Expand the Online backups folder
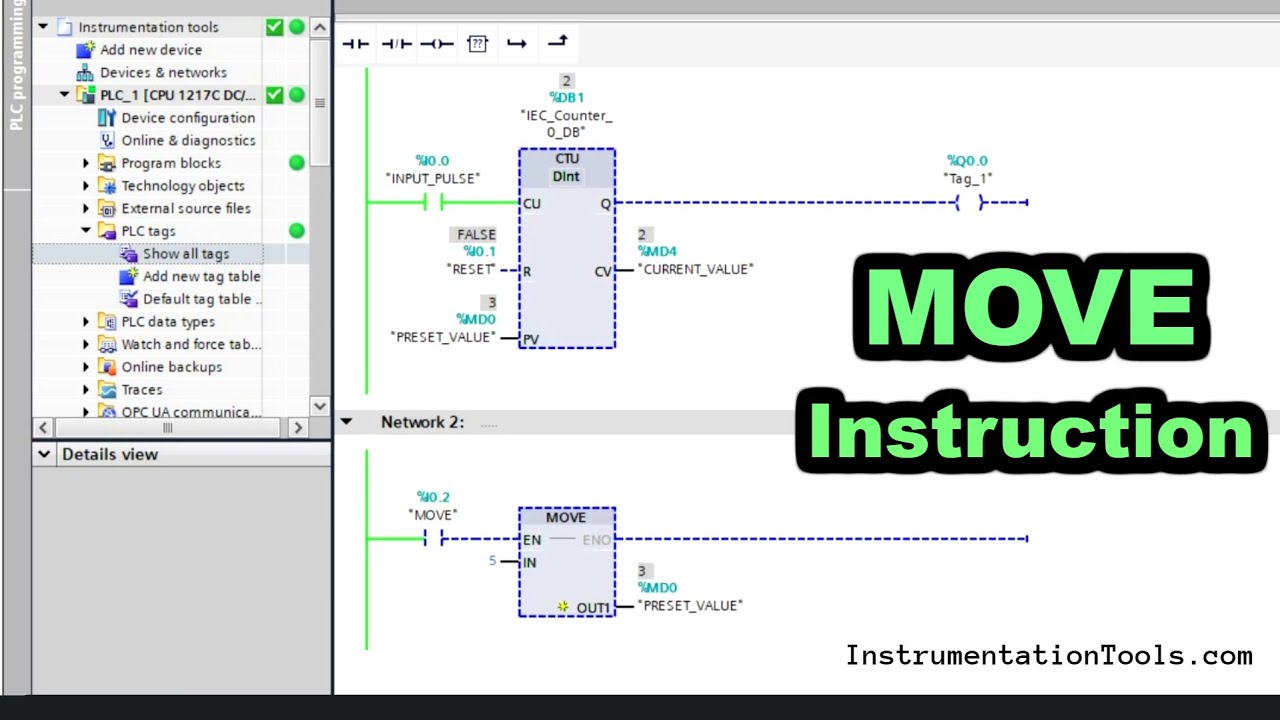Viewport: 1280px width, 720px height. 85,367
